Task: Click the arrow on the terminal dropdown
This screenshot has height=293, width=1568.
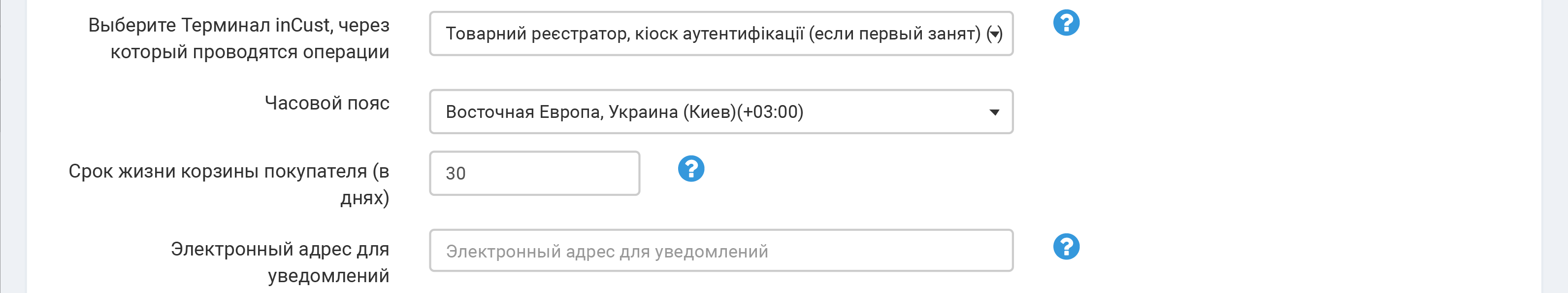Action: pyautogui.click(x=994, y=34)
